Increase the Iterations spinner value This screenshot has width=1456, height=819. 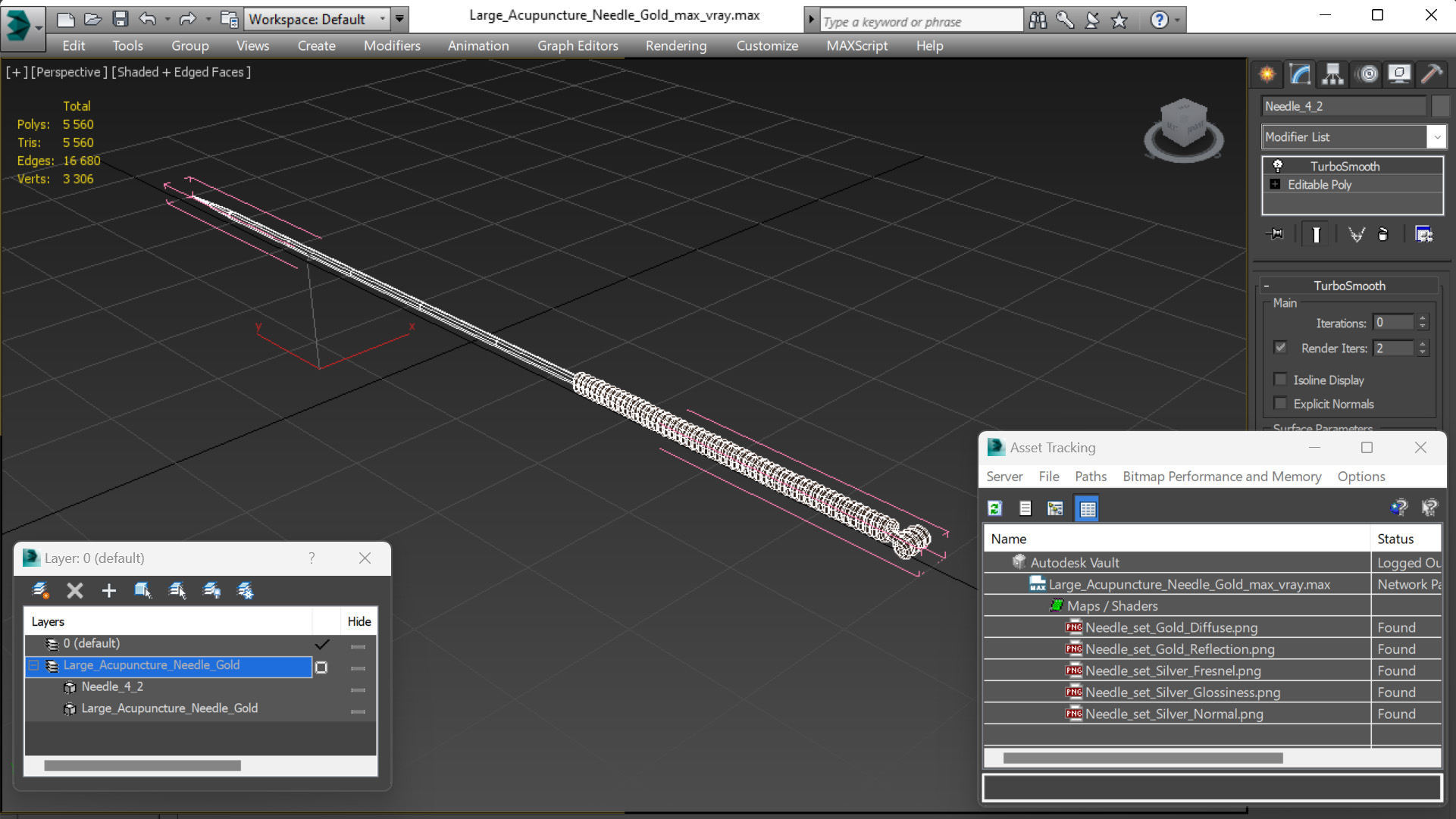1423,319
